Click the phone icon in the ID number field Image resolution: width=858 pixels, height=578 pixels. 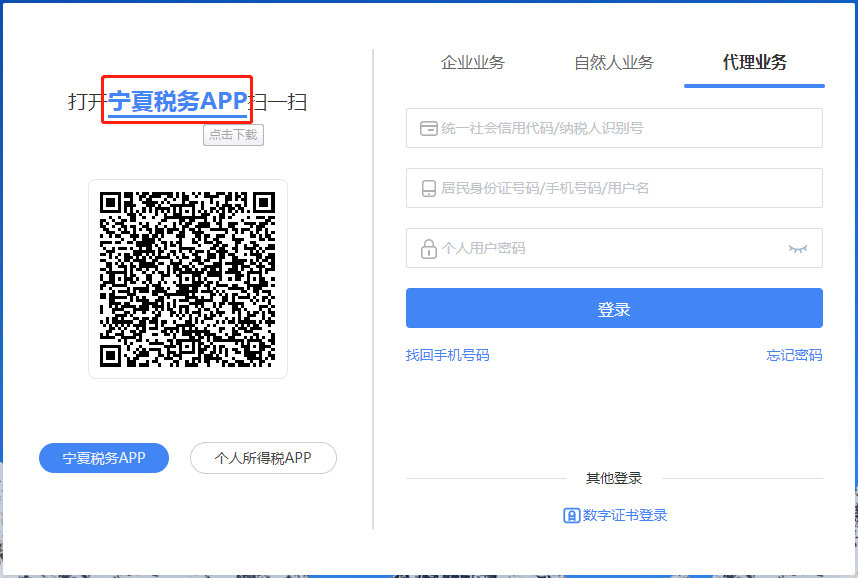point(429,188)
